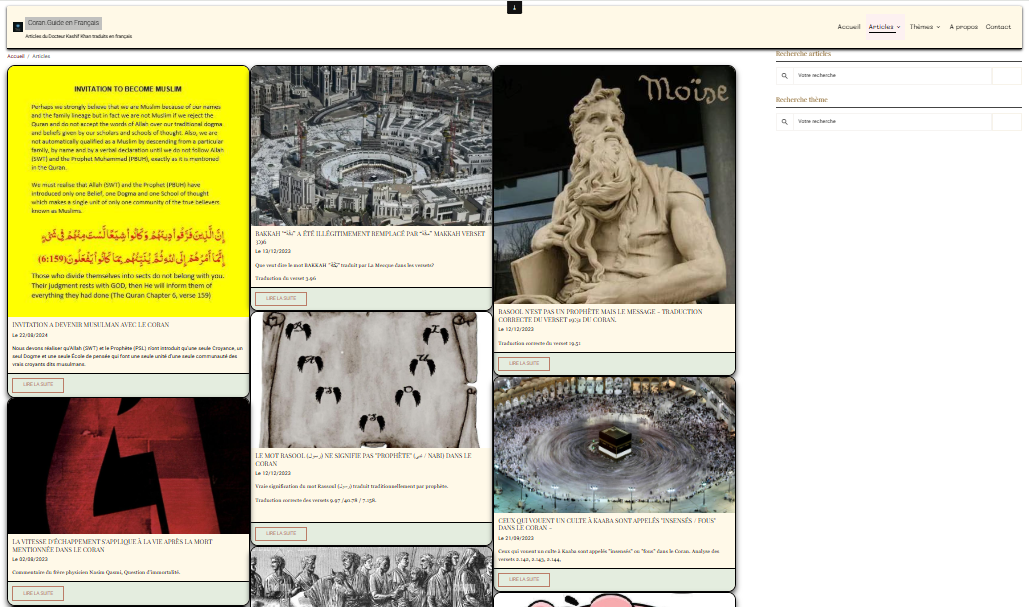This screenshot has height=607, width=1029.
Task: Open the Coran Guide en Français site title
Action: tap(63, 23)
